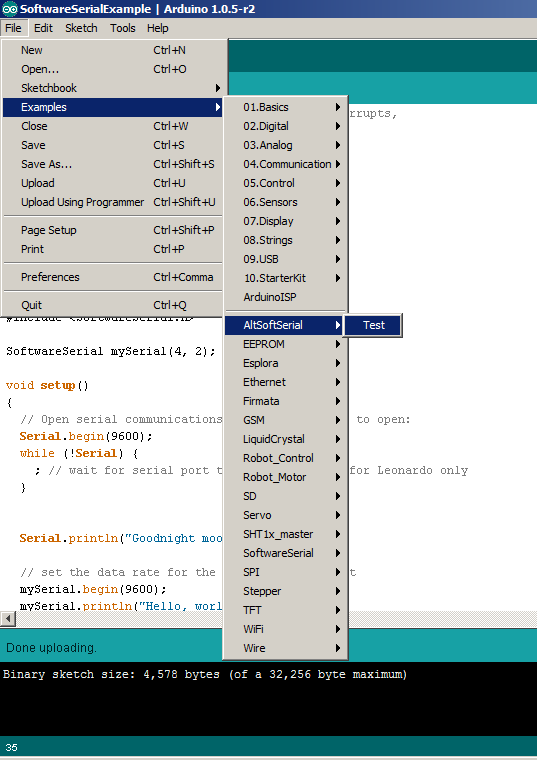Open Preferences from the File menu
Screen dimensions: 537x760
[x=112, y=277]
